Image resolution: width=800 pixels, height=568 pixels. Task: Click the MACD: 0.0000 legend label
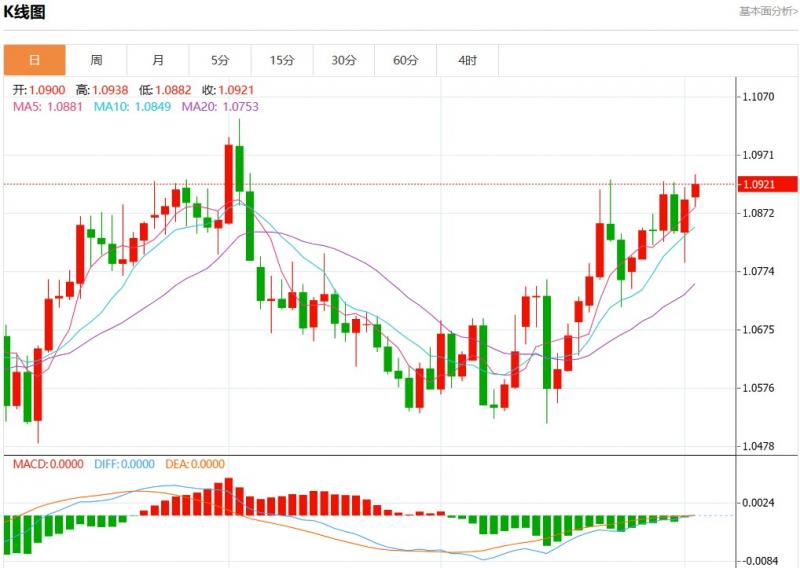point(48,464)
